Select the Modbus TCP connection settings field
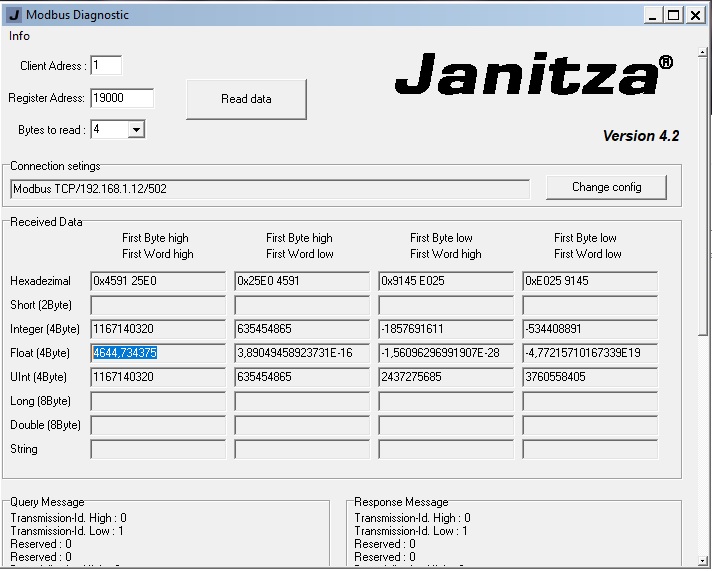Image resolution: width=712 pixels, height=571 pixels. [270, 189]
